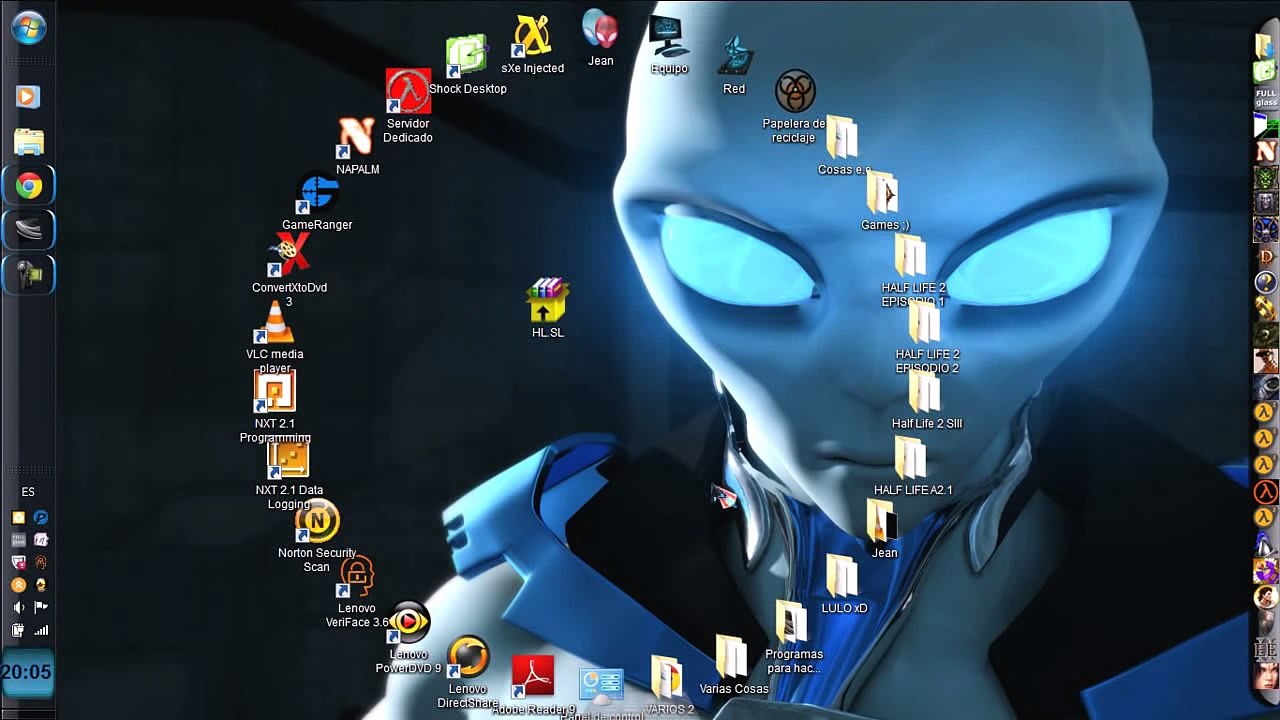This screenshot has width=1280, height=720.
Task: Show the network signal status
Action: 41,630
